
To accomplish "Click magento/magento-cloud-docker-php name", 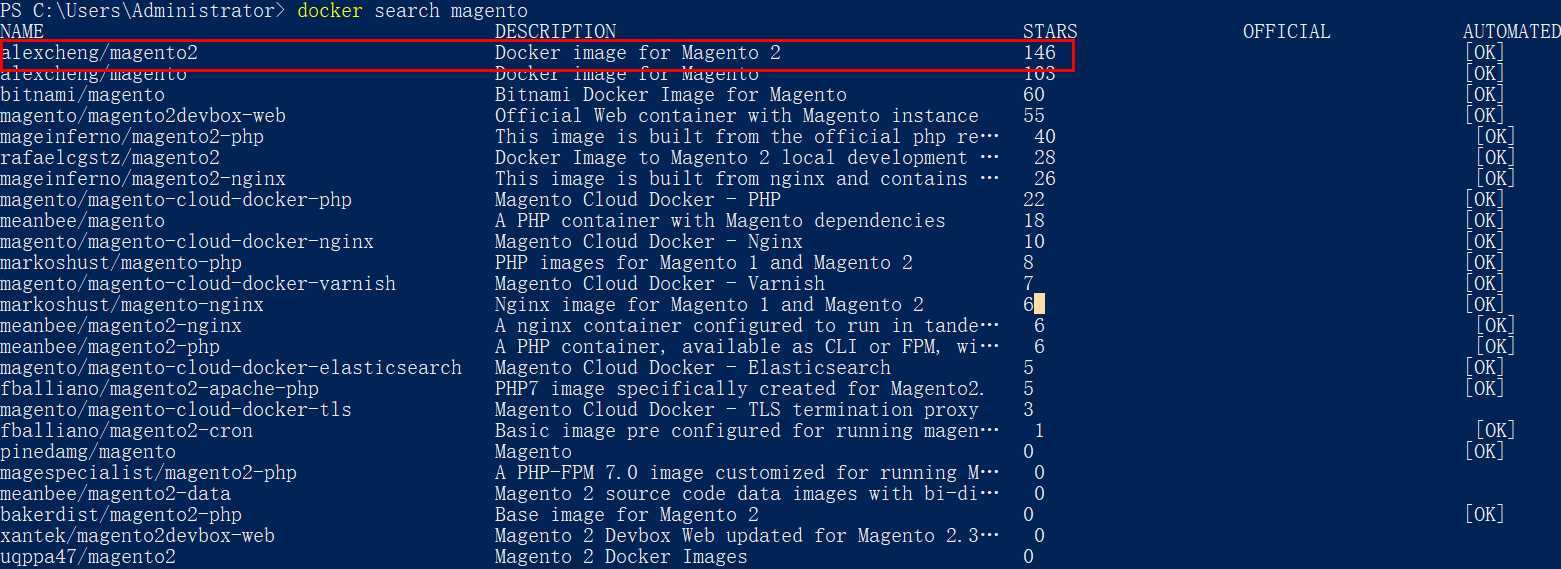I will 176,200.
